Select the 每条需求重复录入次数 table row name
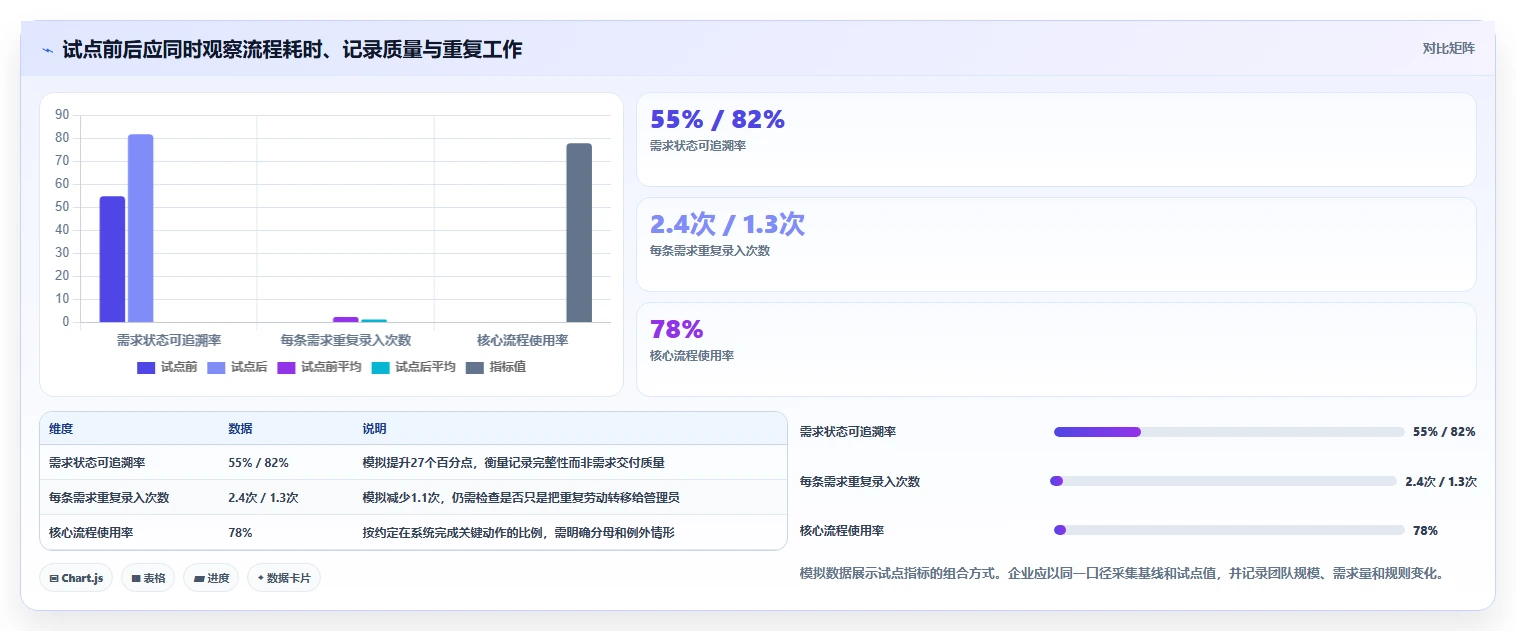Screen dimensions: 1516x631 tap(109, 497)
